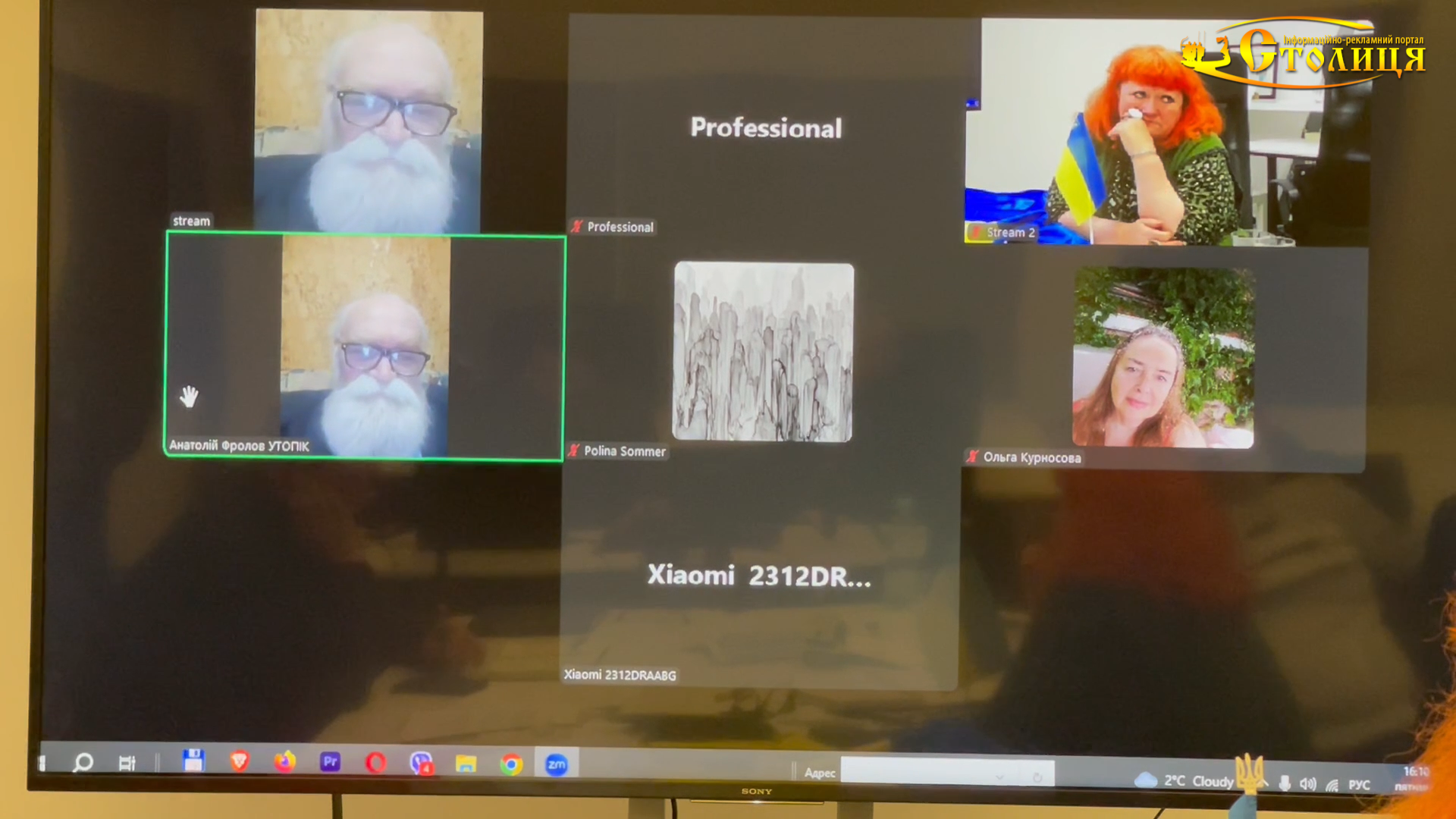Open floppy disk save app icon
1456x819 pixels.
click(193, 761)
